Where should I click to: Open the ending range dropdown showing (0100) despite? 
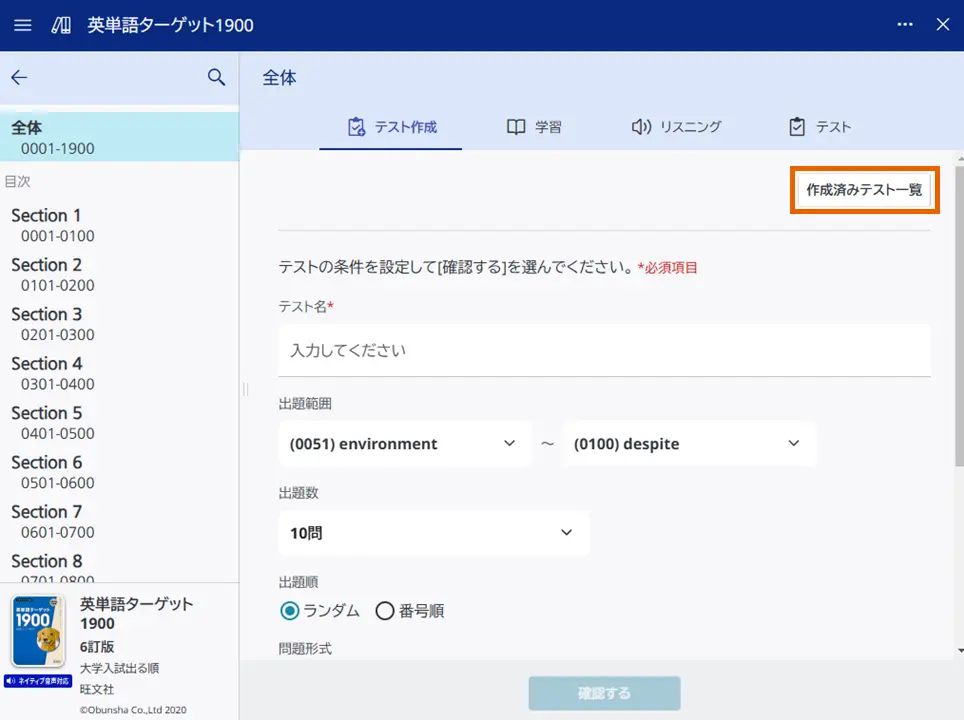pos(690,443)
